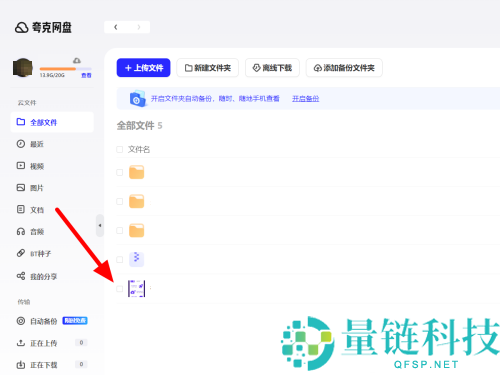Open 我的分享 my shares
Image resolution: width=500 pixels, height=375 pixels.
pos(43,276)
